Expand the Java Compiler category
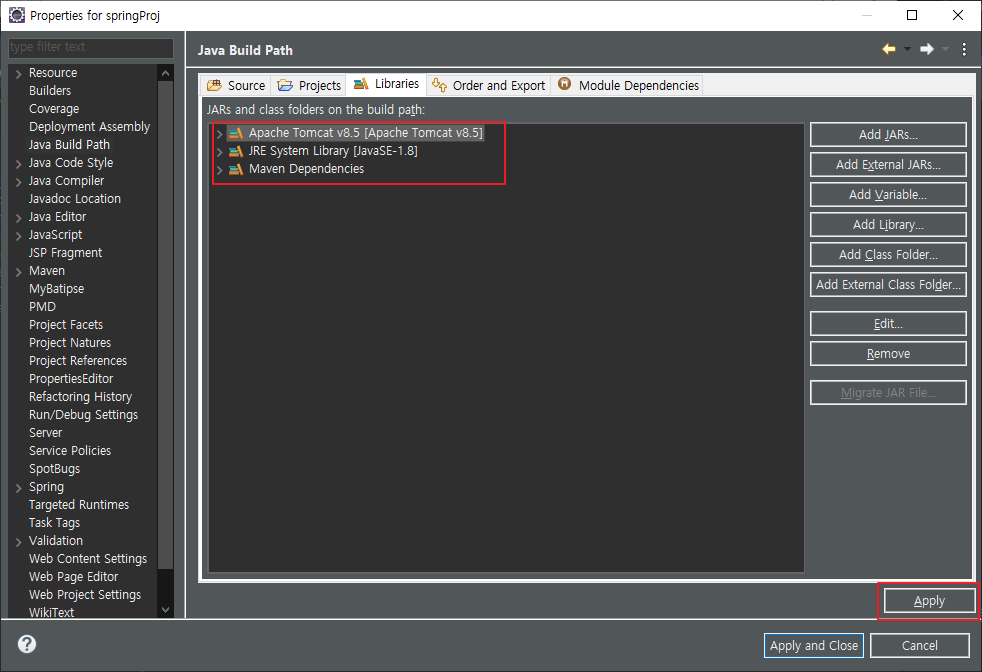This screenshot has width=982, height=672. (x=18, y=182)
